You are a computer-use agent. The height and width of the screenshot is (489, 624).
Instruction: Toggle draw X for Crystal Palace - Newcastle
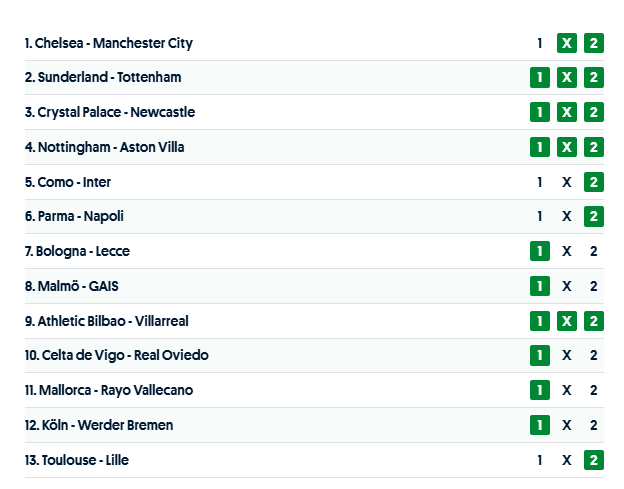[x=567, y=112]
